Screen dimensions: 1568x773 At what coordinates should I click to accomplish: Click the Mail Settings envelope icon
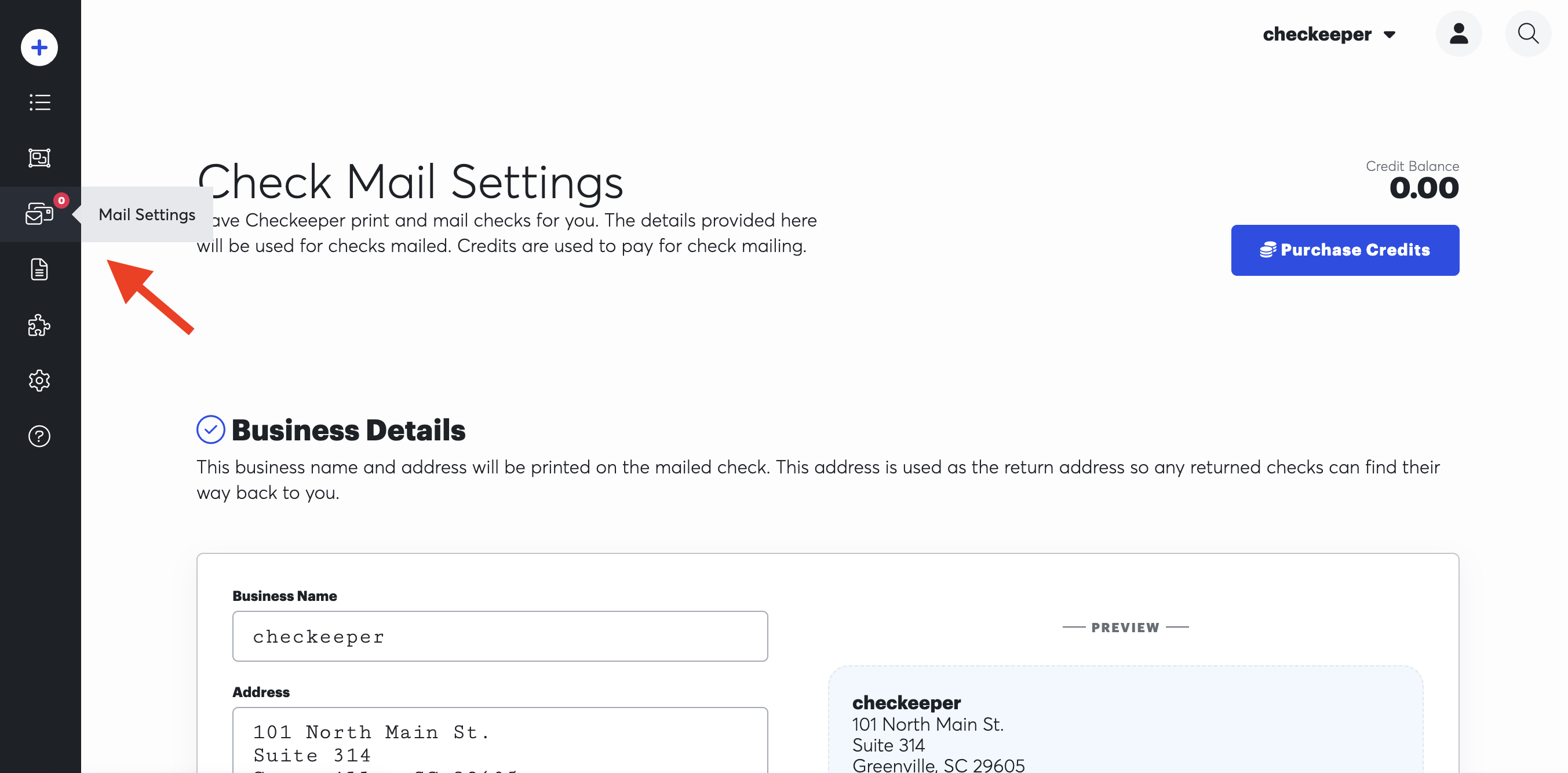(x=38, y=214)
